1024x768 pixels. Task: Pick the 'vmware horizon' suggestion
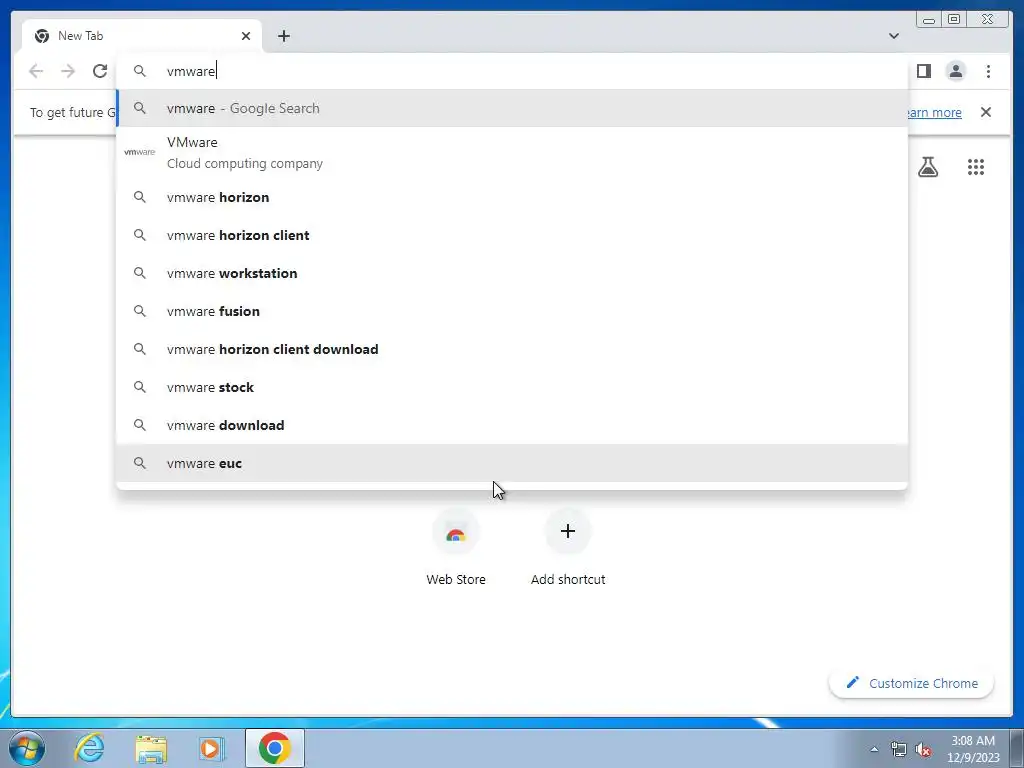[x=512, y=197]
